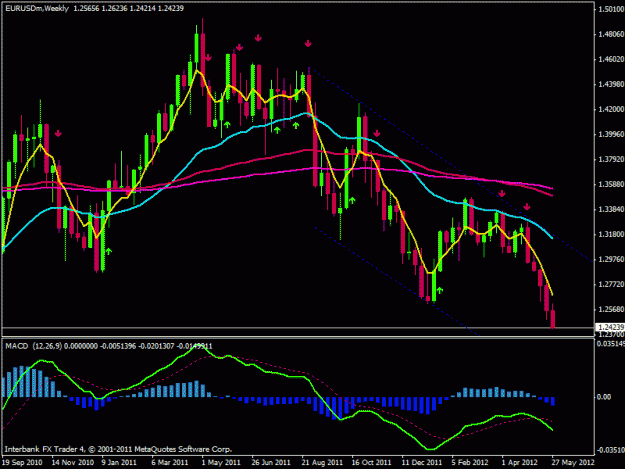The width and height of the screenshot is (625, 469).
Task: Click the 1 Apr 2012 date label
Action: (519, 463)
